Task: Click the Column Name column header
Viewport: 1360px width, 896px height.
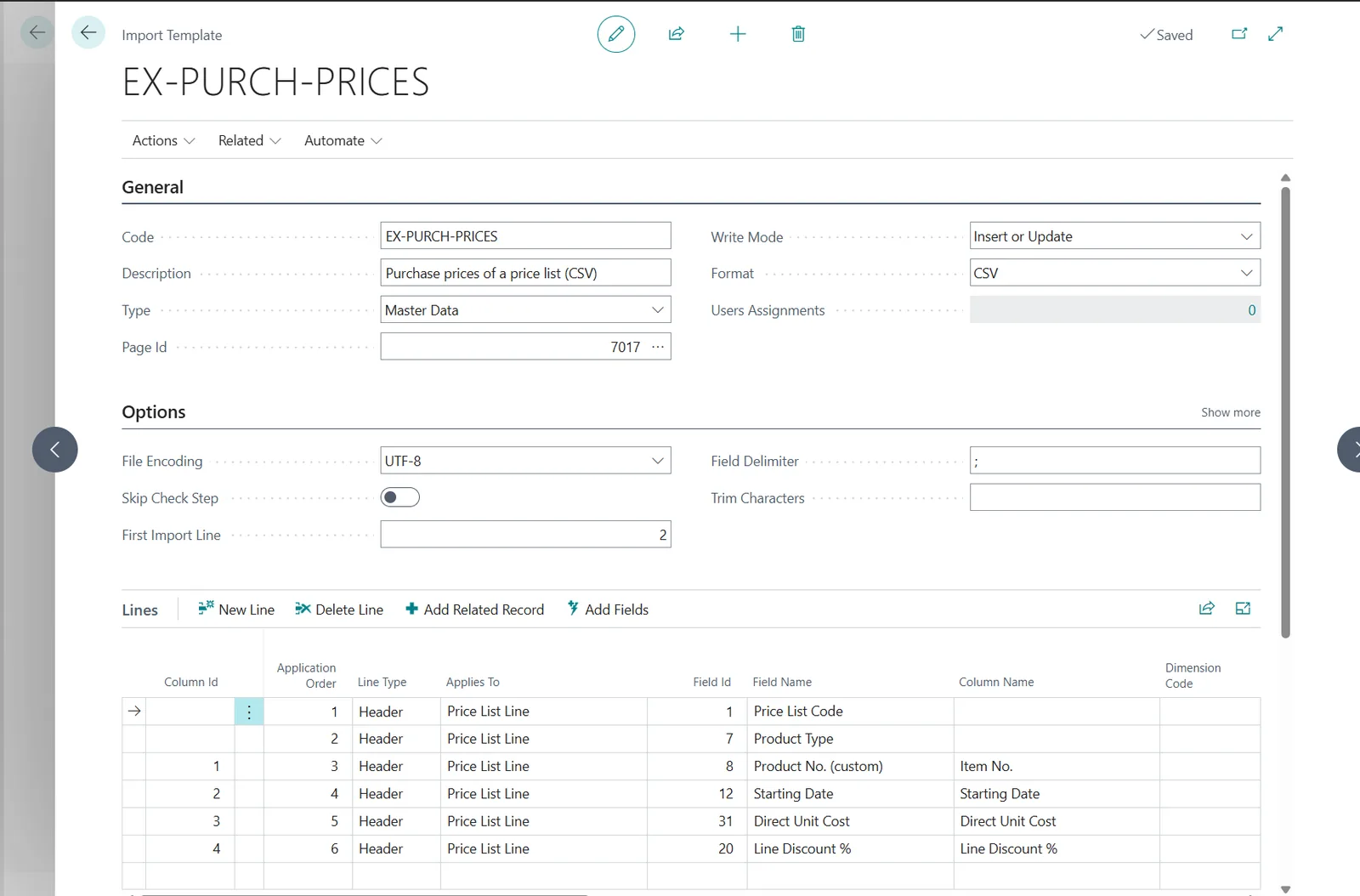Action: tap(996, 682)
